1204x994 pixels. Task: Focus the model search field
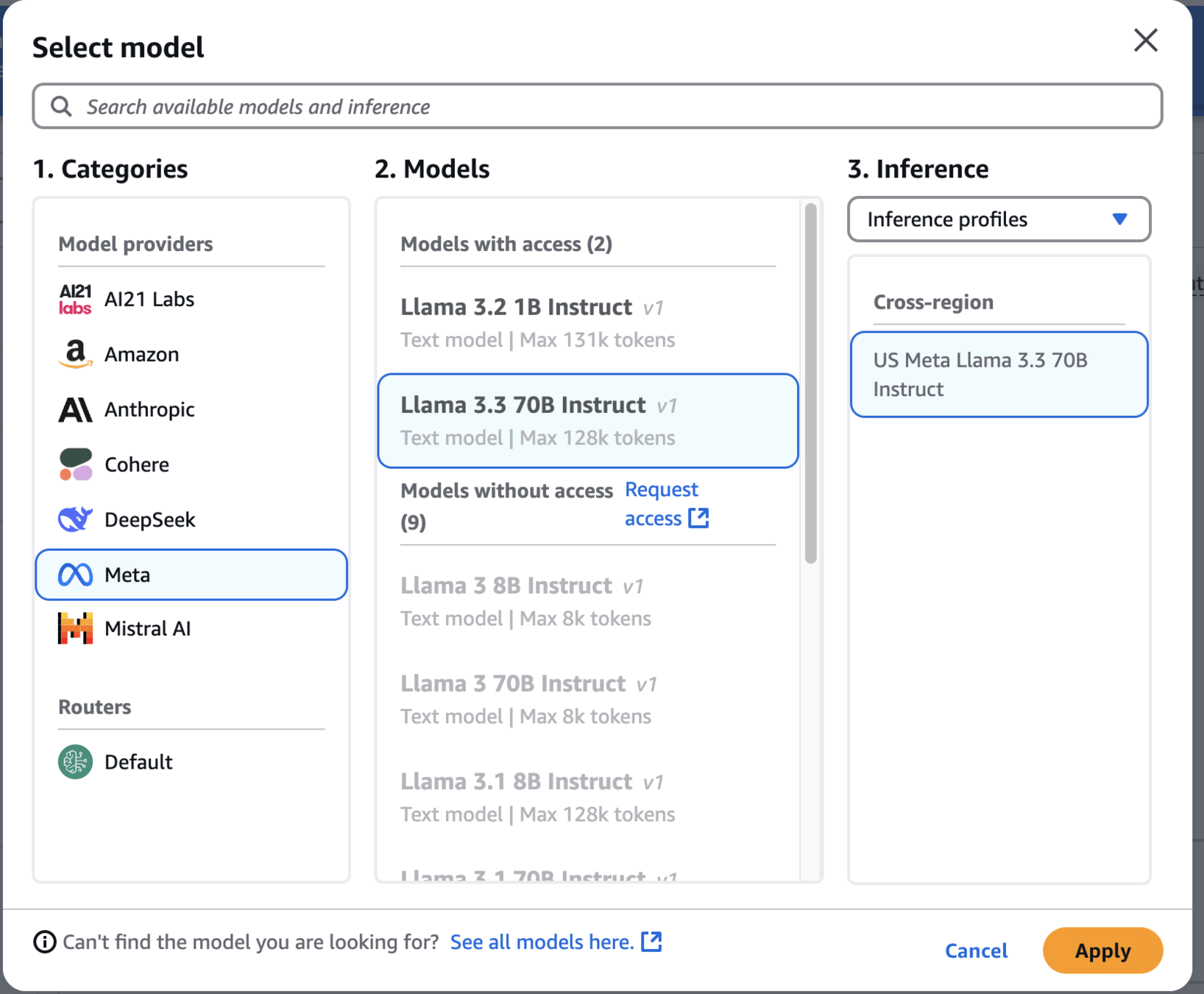pyautogui.click(x=598, y=107)
